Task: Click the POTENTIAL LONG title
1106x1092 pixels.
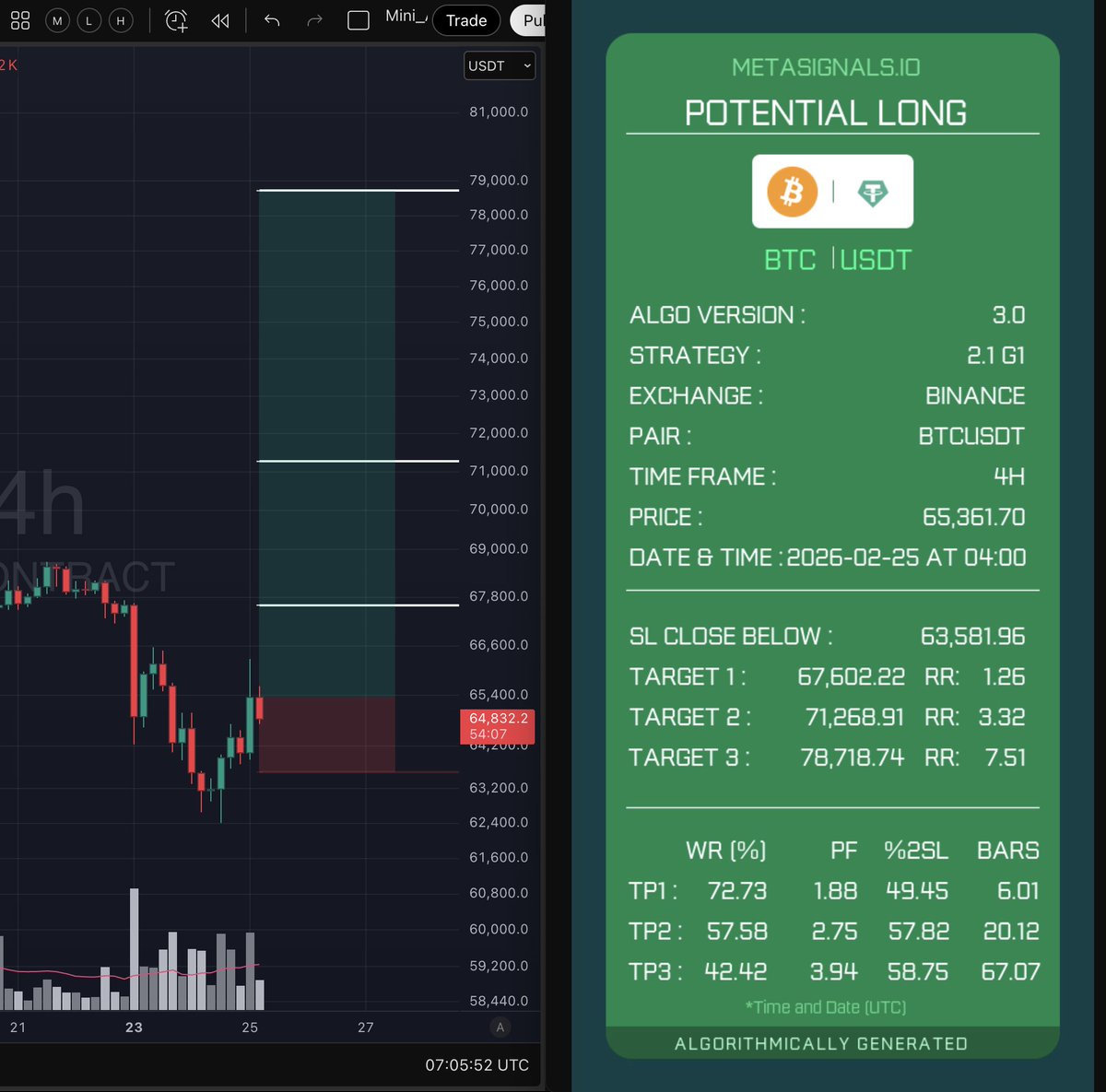Action: point(826,112)
